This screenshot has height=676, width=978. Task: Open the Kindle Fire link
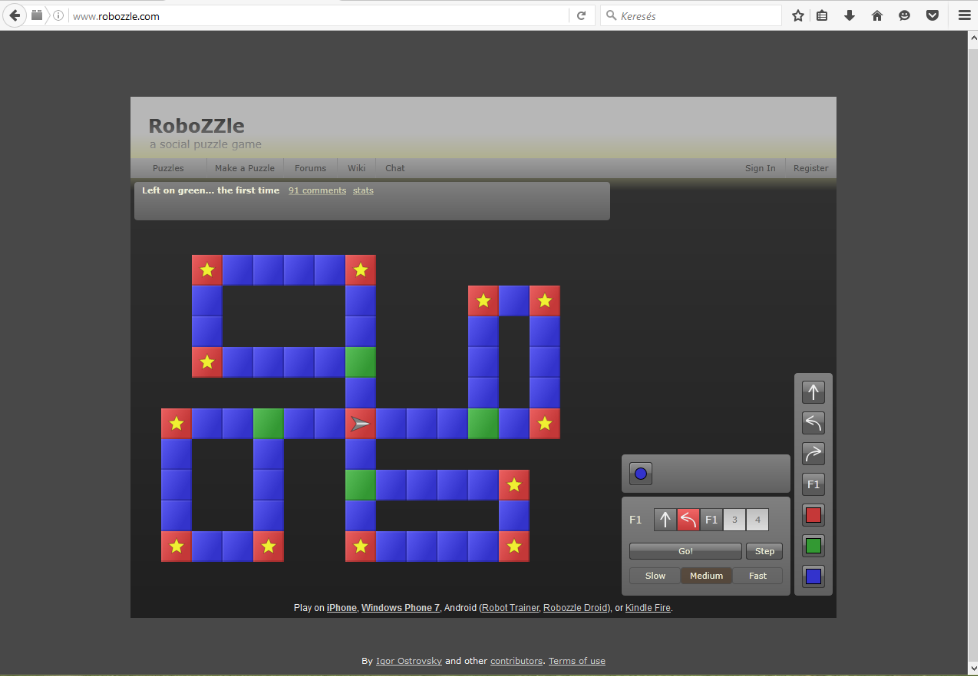tap(648, 607)
